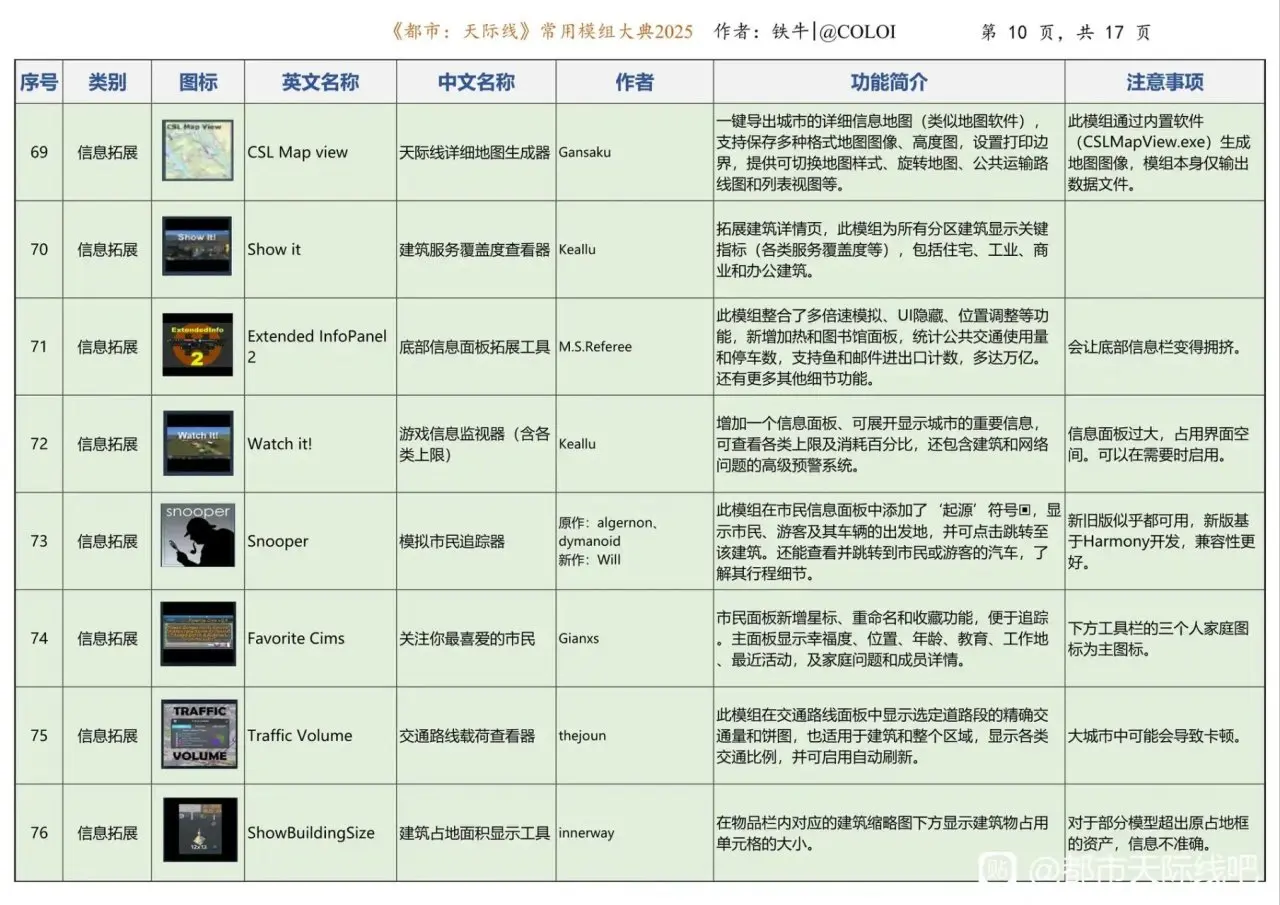Click the row number 73 cell
Viewport: 1280px width, 905px height.
click(x=39, y=541)
